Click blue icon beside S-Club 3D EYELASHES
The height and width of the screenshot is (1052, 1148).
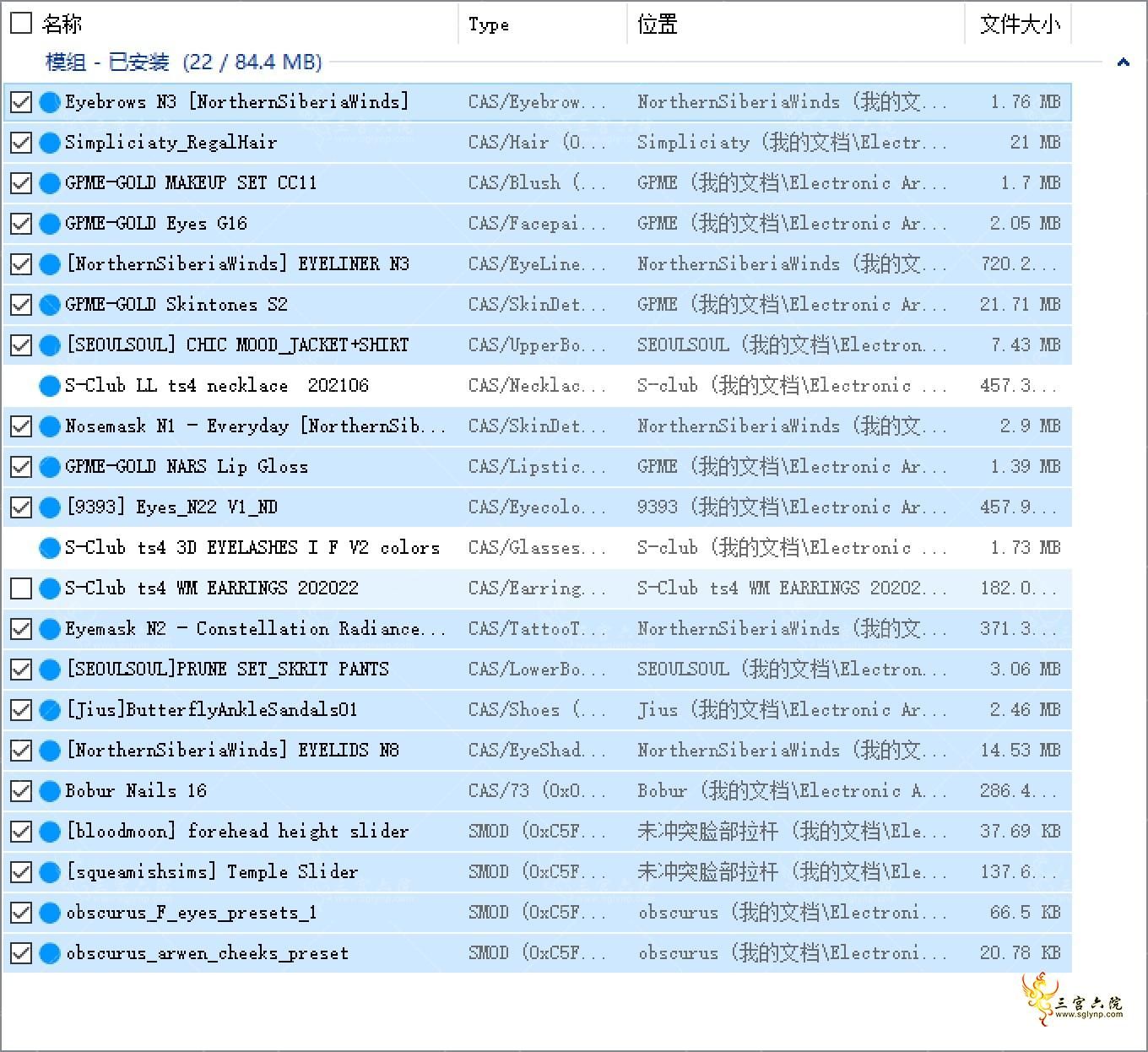tap(50, 549)
